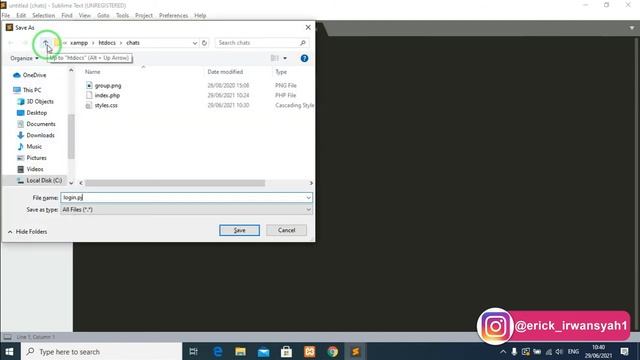Click the Cancel button
640x360 pixels.
(x=286, y=230)
